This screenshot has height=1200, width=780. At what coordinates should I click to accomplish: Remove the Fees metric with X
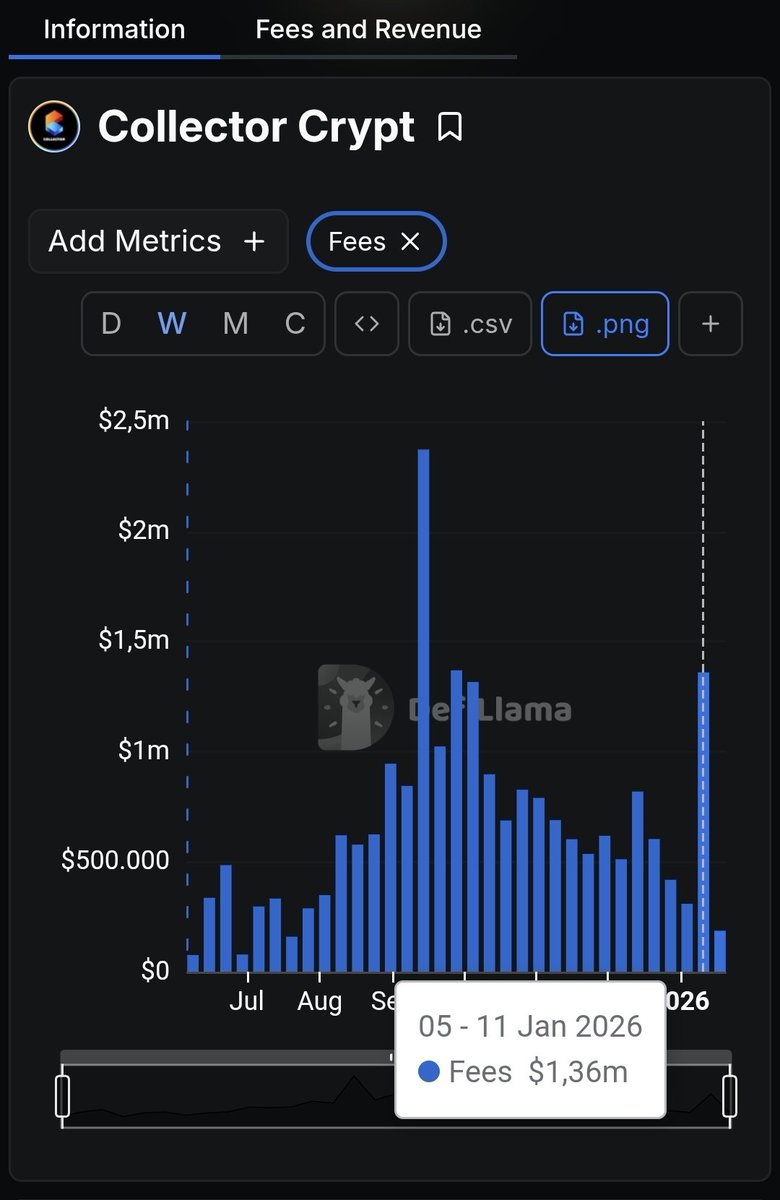pyautogui.click(x=410, y=241)
